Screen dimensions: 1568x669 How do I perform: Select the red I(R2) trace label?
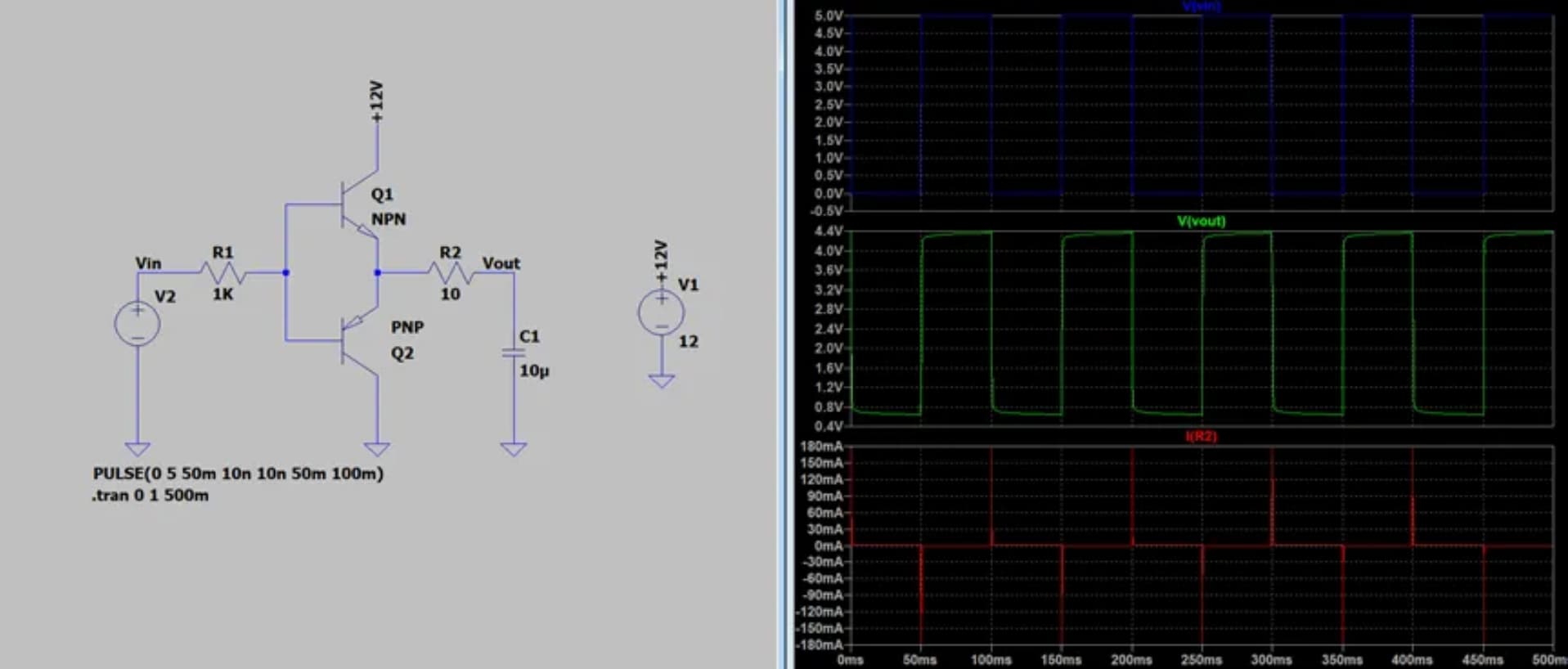[1201, 437]
